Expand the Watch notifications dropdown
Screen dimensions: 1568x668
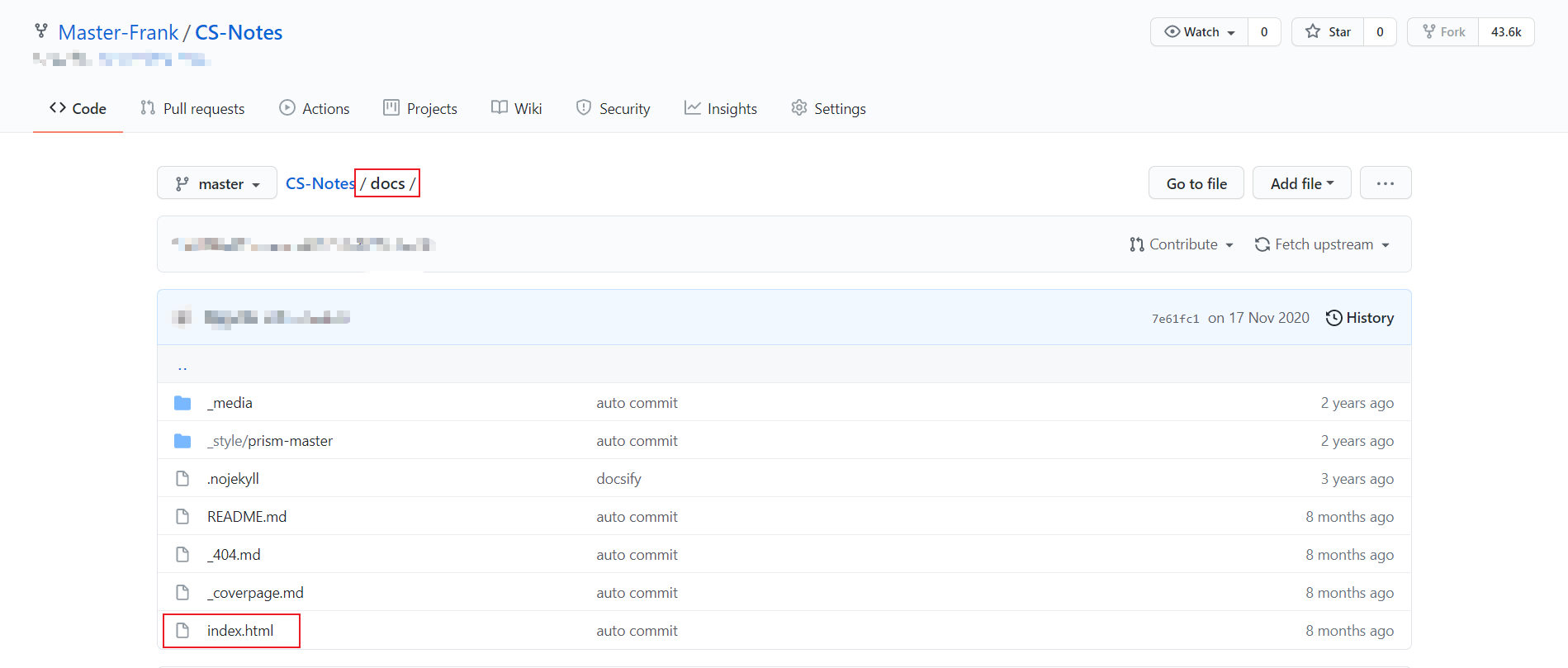click(1200, 31)
